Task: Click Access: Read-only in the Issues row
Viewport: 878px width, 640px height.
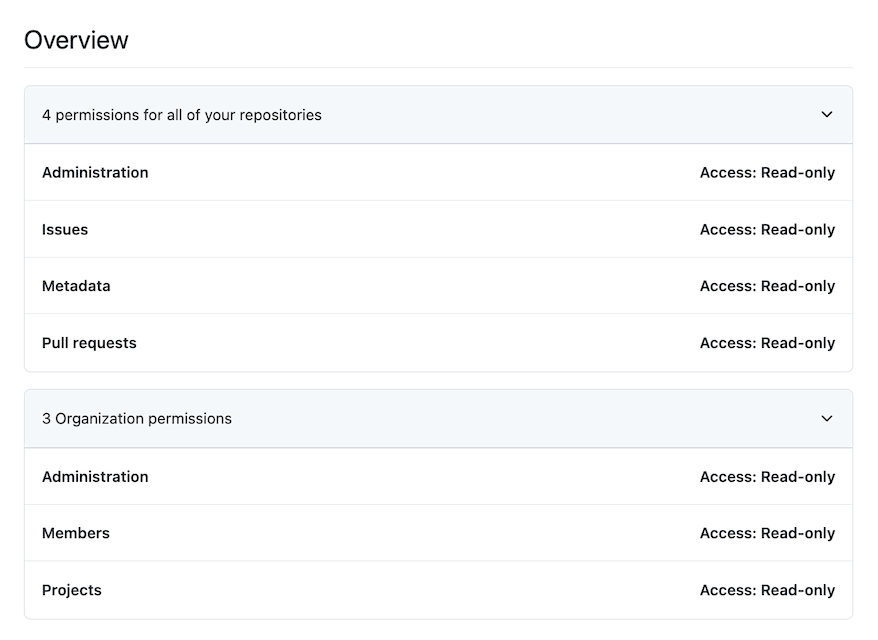Action: point(767,230)
